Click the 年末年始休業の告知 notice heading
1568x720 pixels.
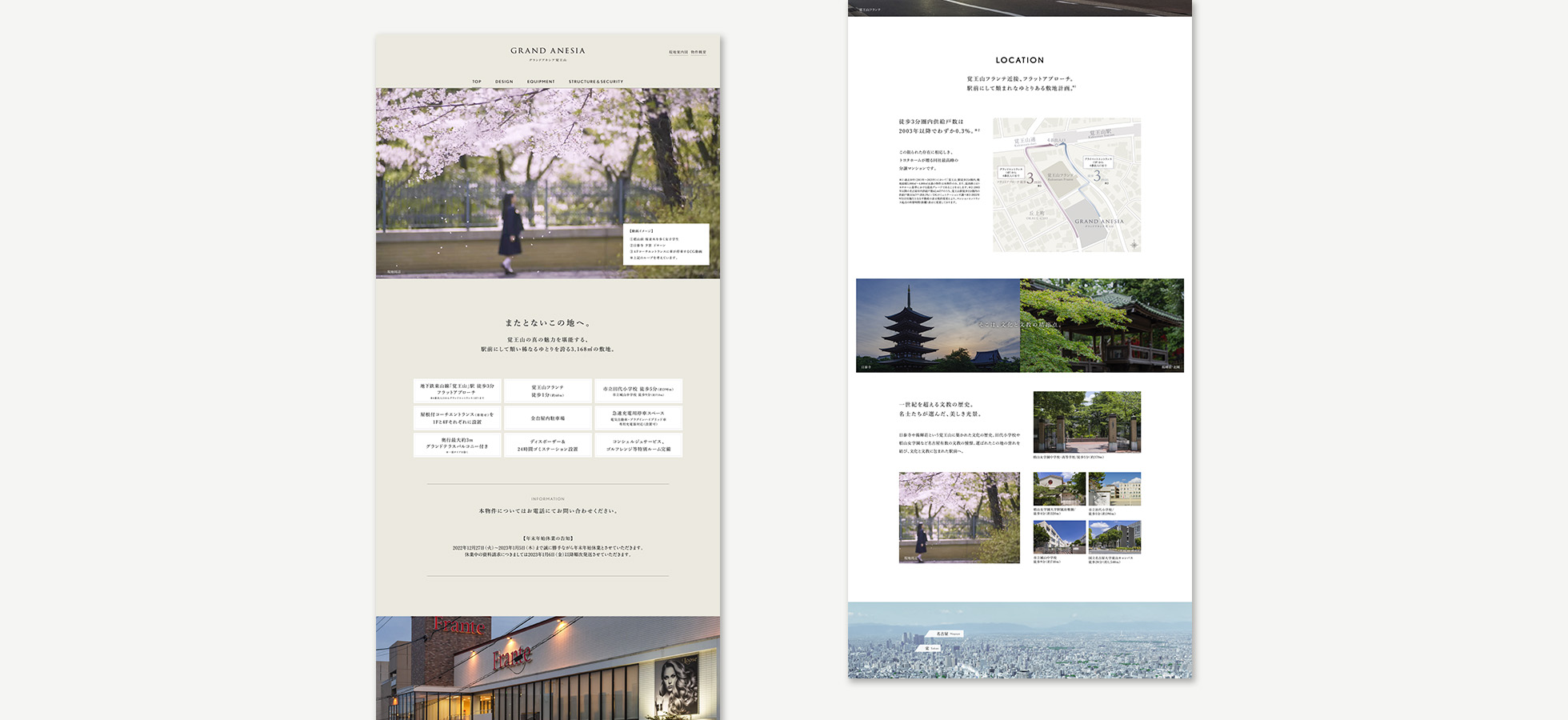[x=548, y=538]
